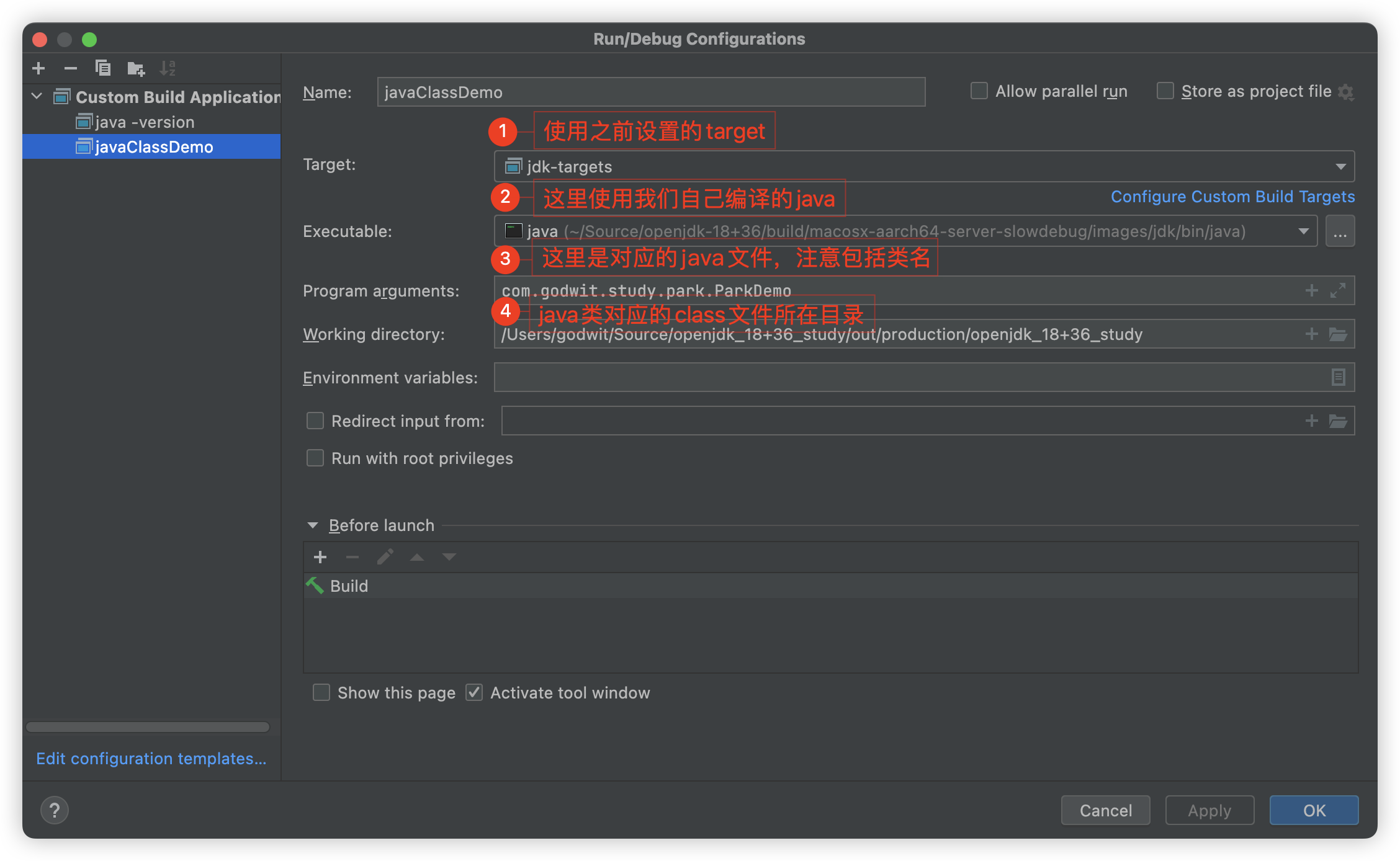Select the java -version configuration
1400x861 pixels.
(145, 122)
